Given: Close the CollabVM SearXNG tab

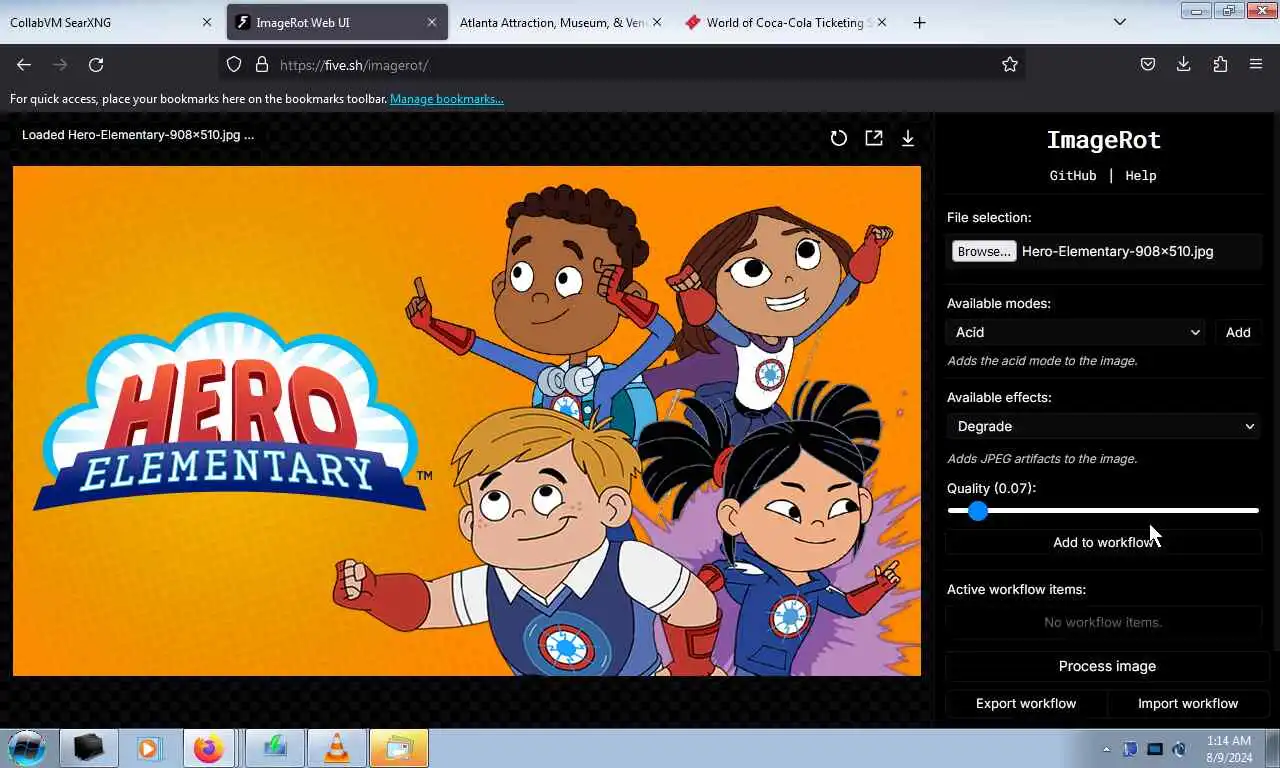Looking at the screenshot, I should coord(207,22).
